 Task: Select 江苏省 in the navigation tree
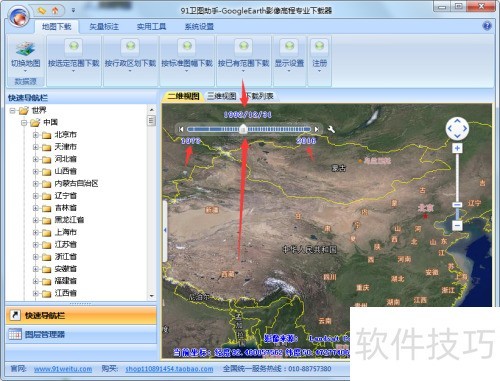[x=65, y=244]
